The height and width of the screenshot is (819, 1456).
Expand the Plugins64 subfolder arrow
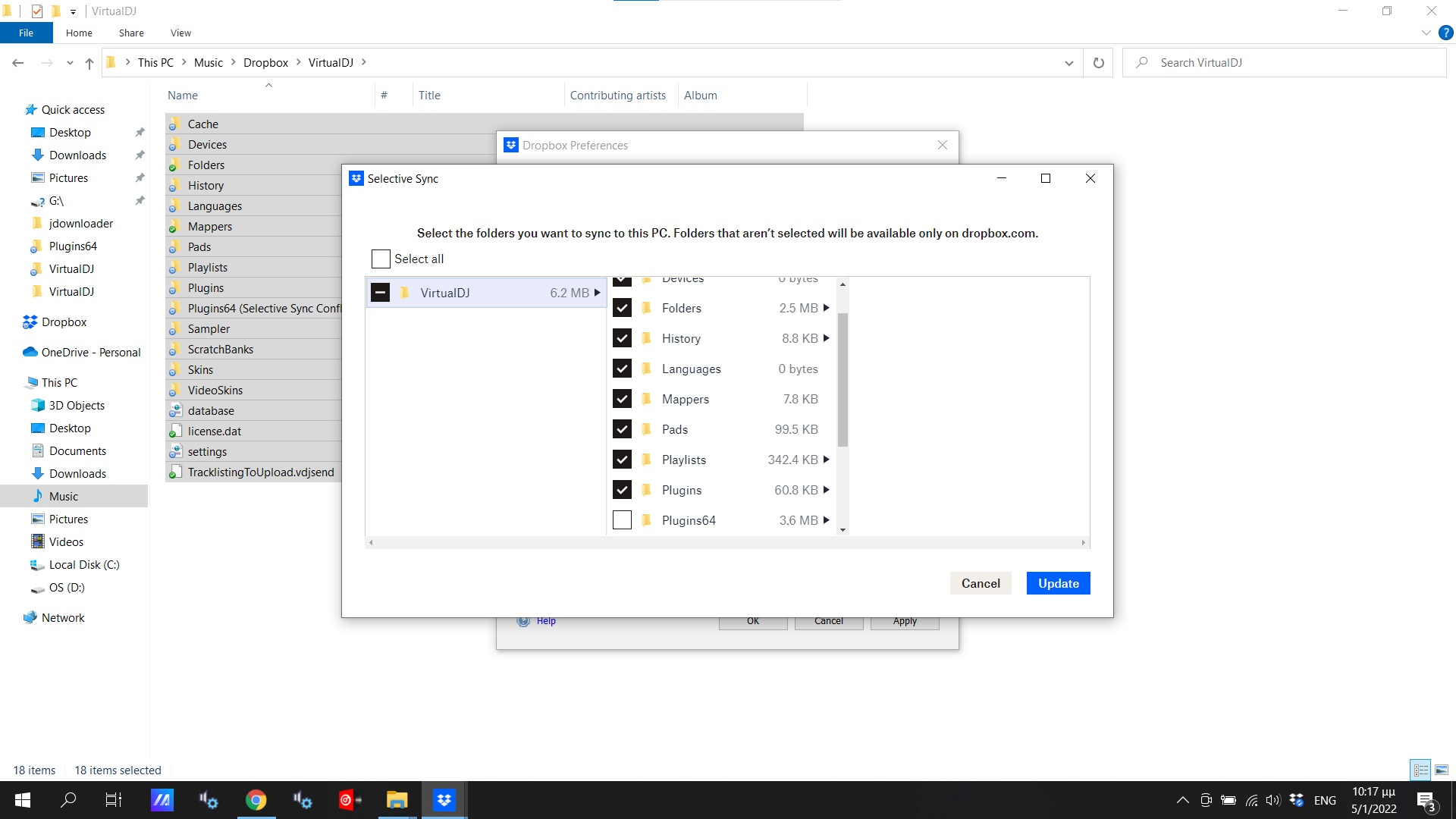tap(827, 520)
